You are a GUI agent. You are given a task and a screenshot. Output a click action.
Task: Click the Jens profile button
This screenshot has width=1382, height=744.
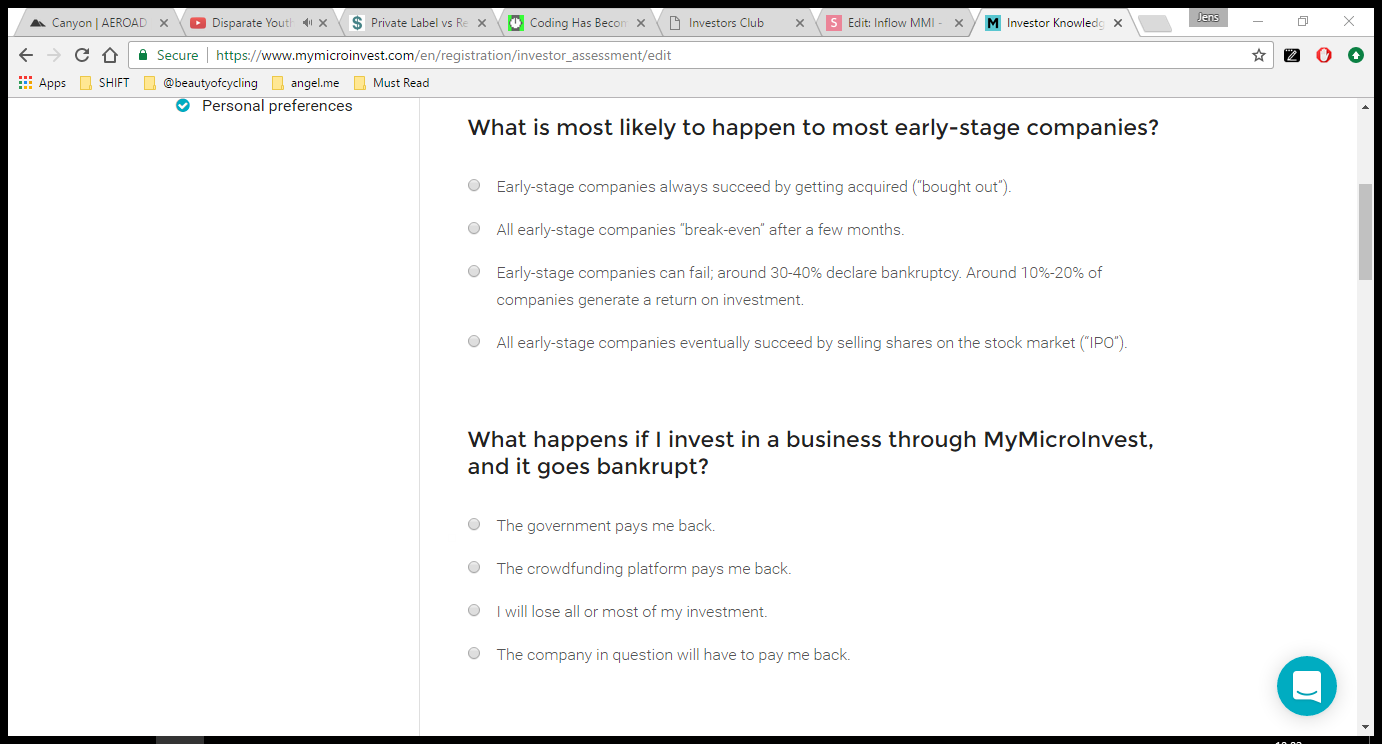pos(1208,17)
